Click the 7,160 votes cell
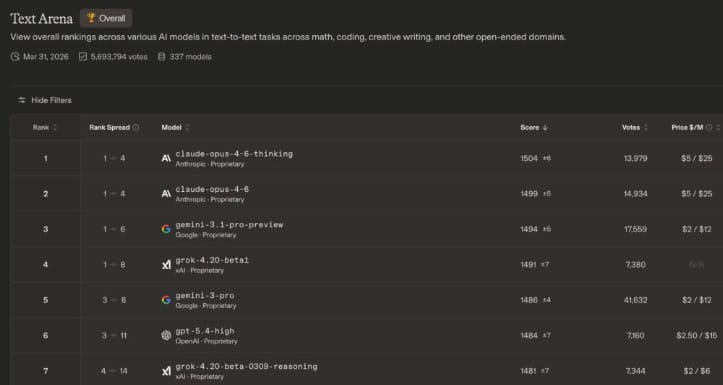The image size is (723, 385). click(x=635, y=335)
